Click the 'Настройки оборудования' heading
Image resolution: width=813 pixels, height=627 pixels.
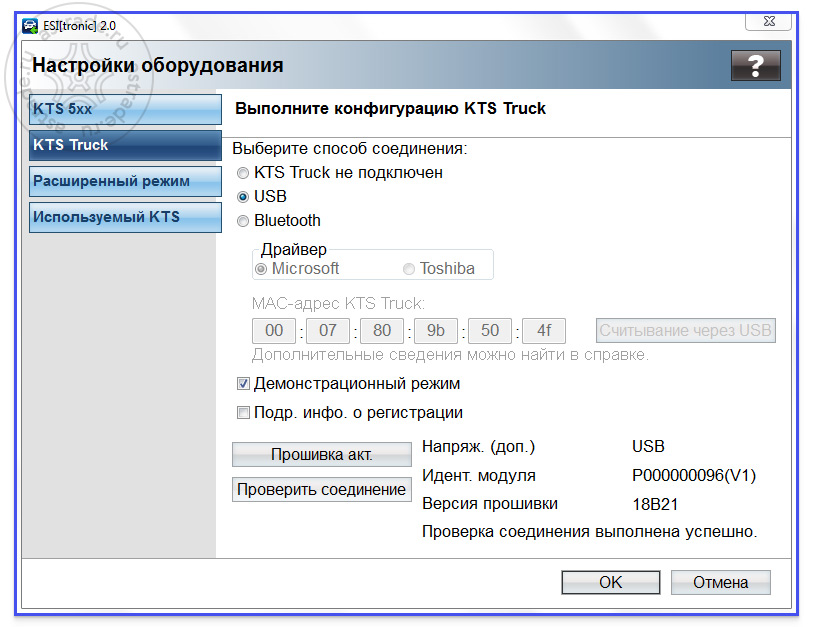click(158, 66)
